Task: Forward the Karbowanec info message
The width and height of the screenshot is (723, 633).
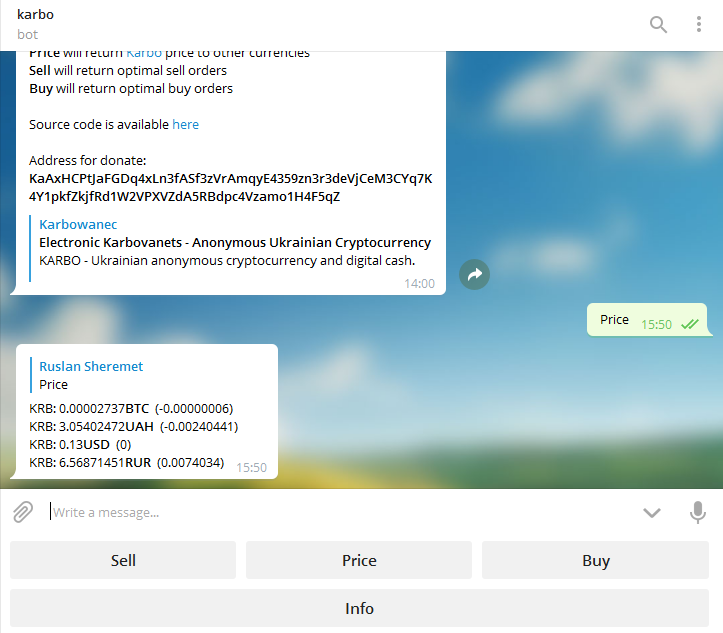Action: pos(474,274)
